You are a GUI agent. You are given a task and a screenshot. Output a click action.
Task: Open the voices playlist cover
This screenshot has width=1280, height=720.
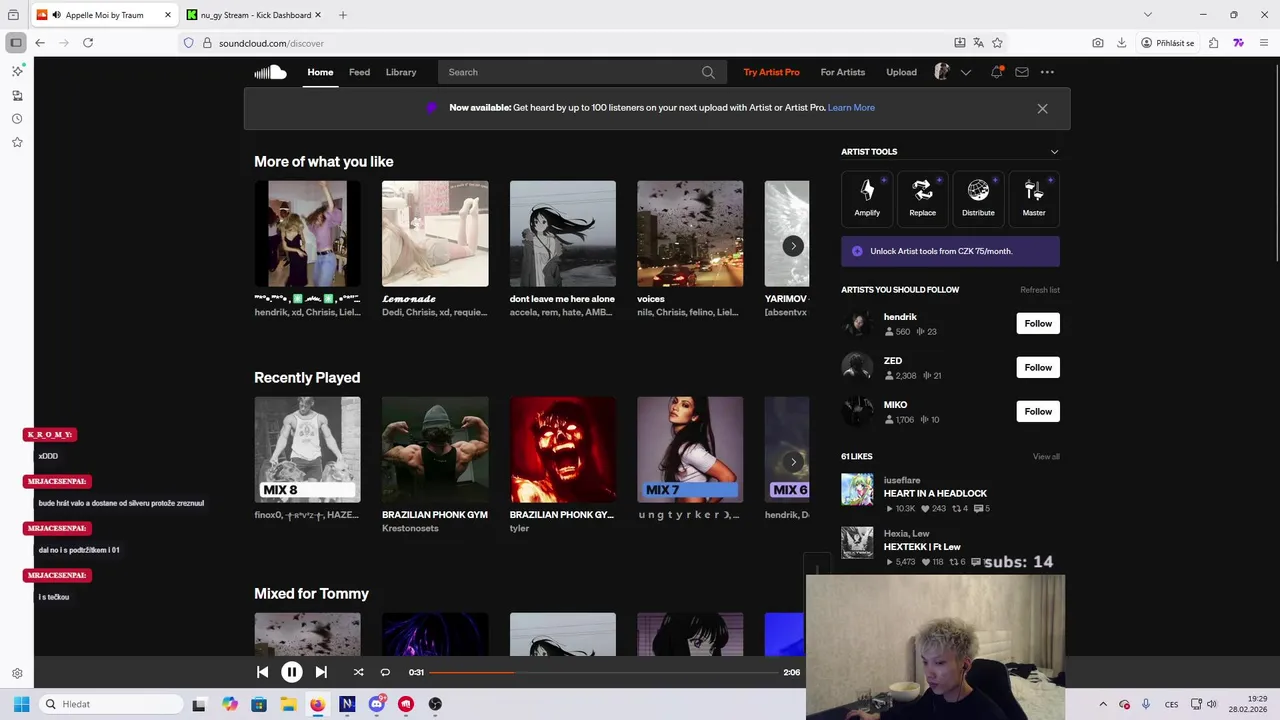pos(690,234)
